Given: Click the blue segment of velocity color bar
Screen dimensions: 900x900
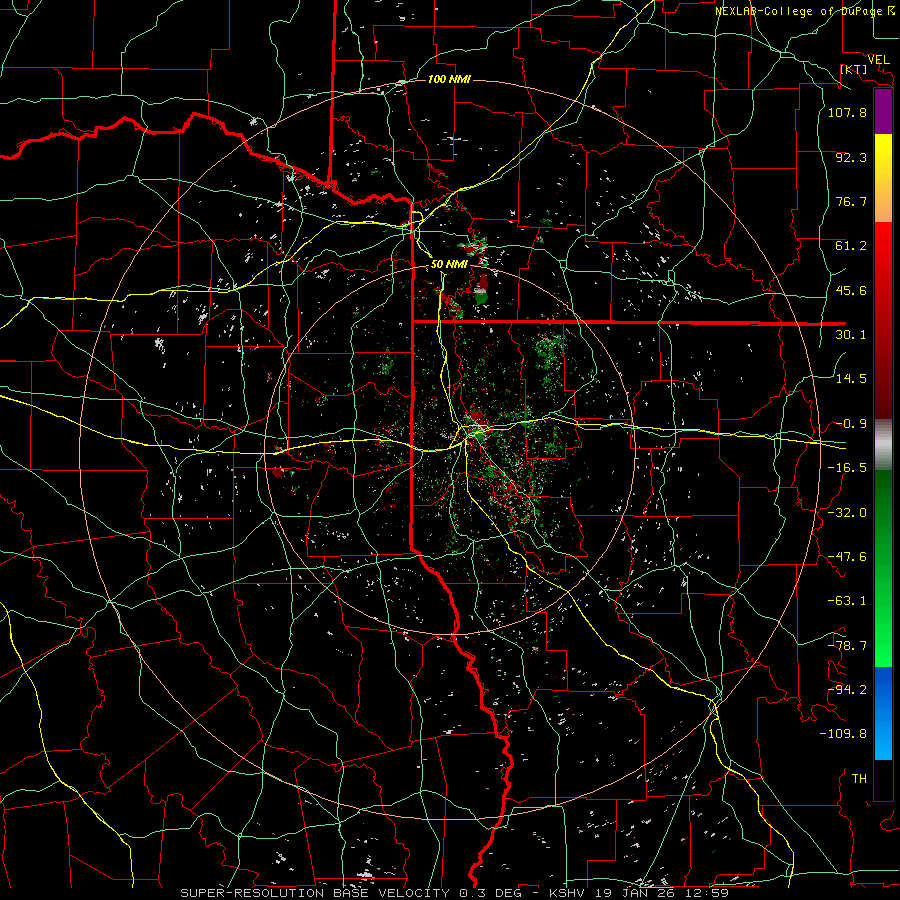Looking at the screenshot, I should [883, 713].
